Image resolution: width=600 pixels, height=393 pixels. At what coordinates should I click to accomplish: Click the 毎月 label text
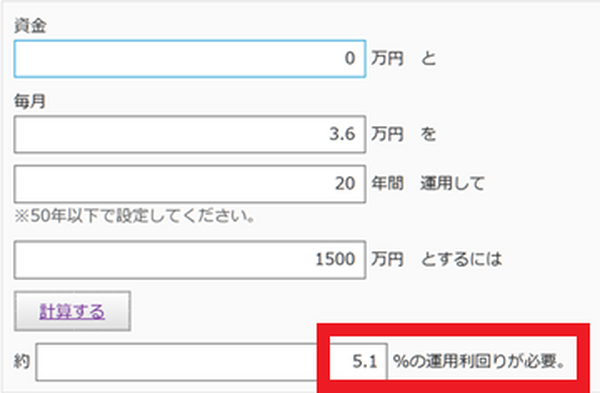pos(30,101)
